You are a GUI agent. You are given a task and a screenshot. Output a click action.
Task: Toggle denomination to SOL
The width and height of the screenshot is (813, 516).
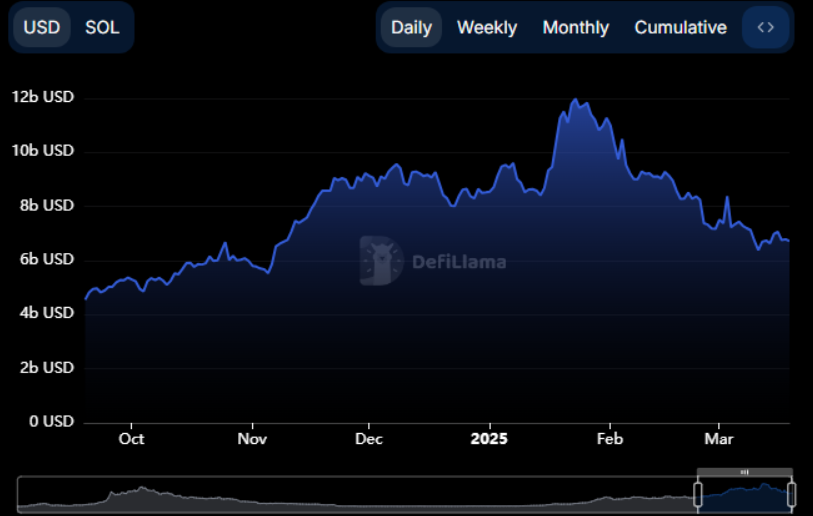[x=102, y=27]
